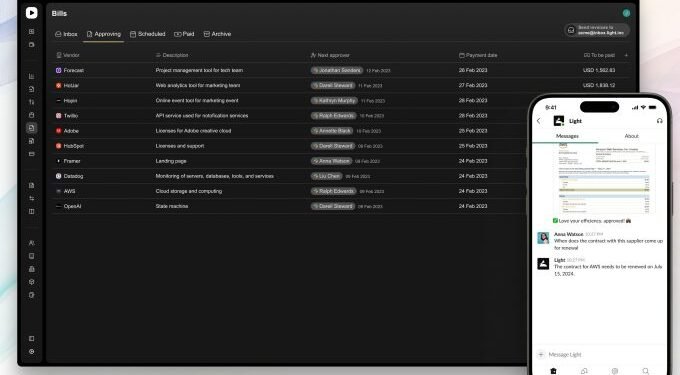Click the bottom settings icon in sidebar
This screenshot has height=375, width=680.
click(x=31, y=352)
